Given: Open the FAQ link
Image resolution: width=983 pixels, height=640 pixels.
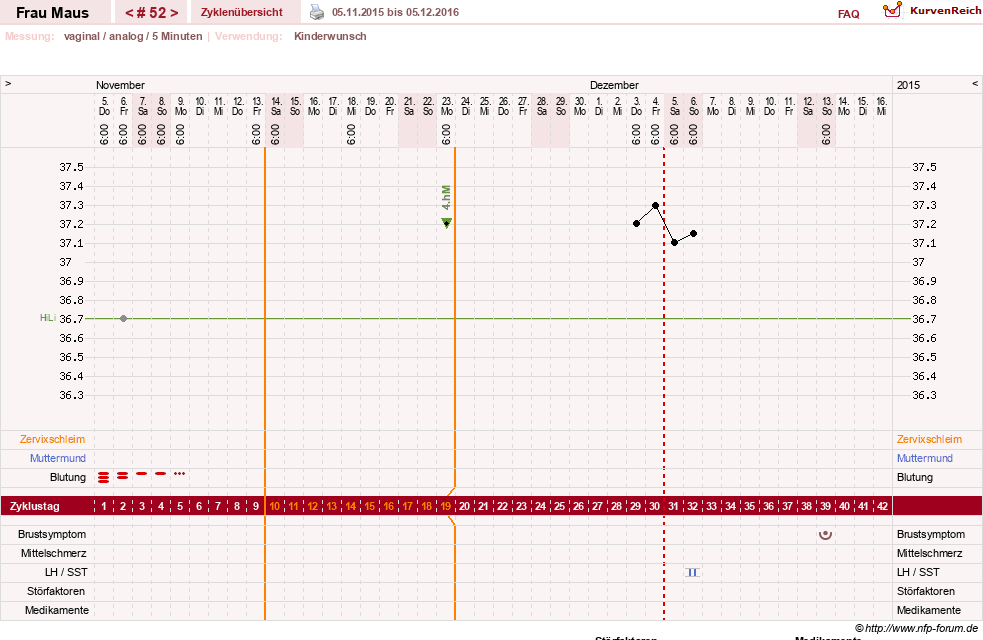Looking at the screenshot, I should (848, 14).
